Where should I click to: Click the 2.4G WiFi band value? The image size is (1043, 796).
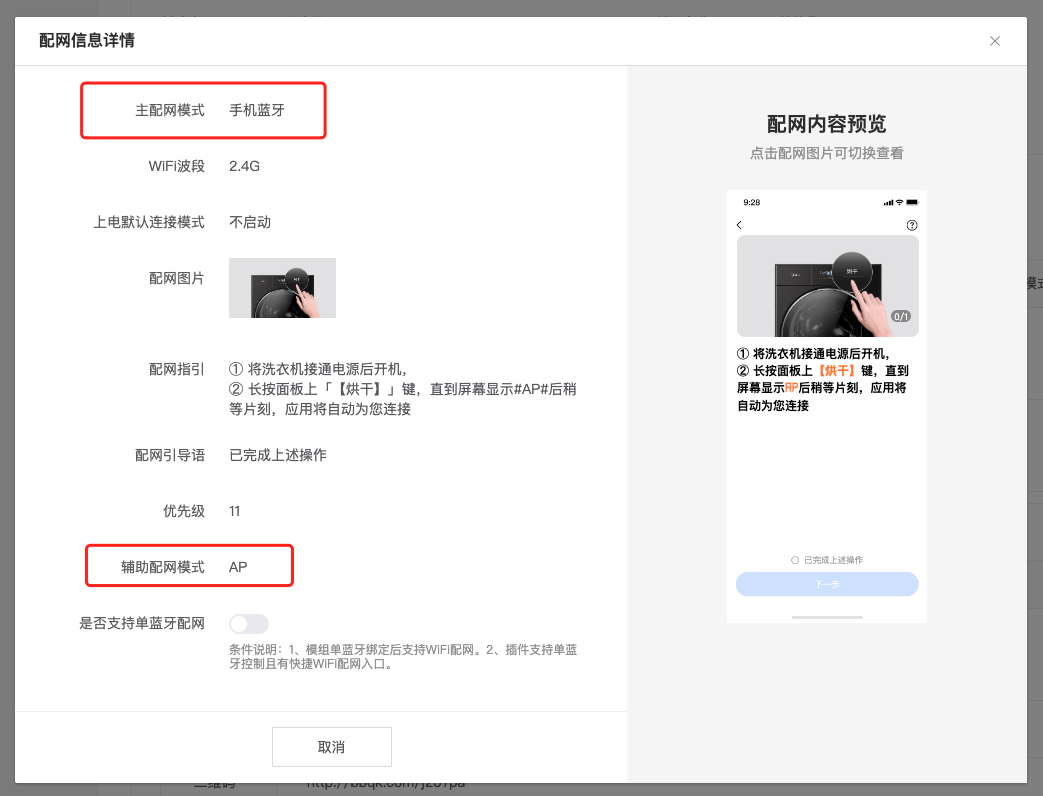[244, 166]
